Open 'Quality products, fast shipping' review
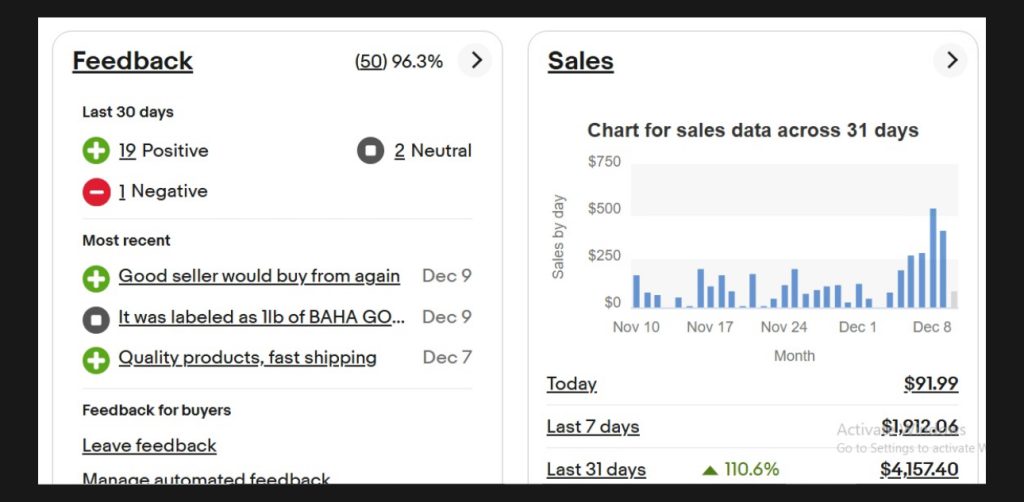The height and width of the screenshot is (502, 1024). (247, 357)
